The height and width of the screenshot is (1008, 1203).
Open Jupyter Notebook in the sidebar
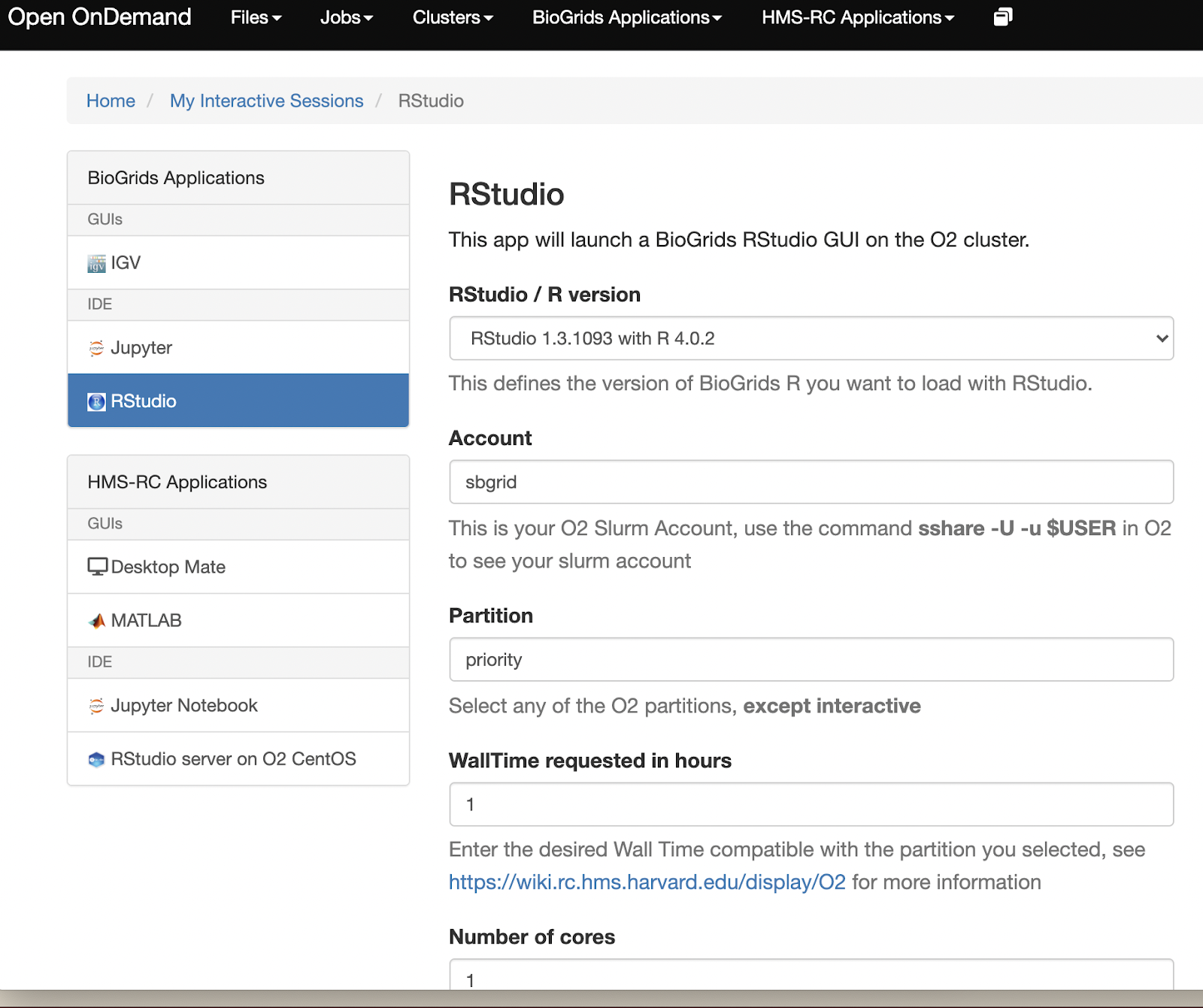point(238,706)
